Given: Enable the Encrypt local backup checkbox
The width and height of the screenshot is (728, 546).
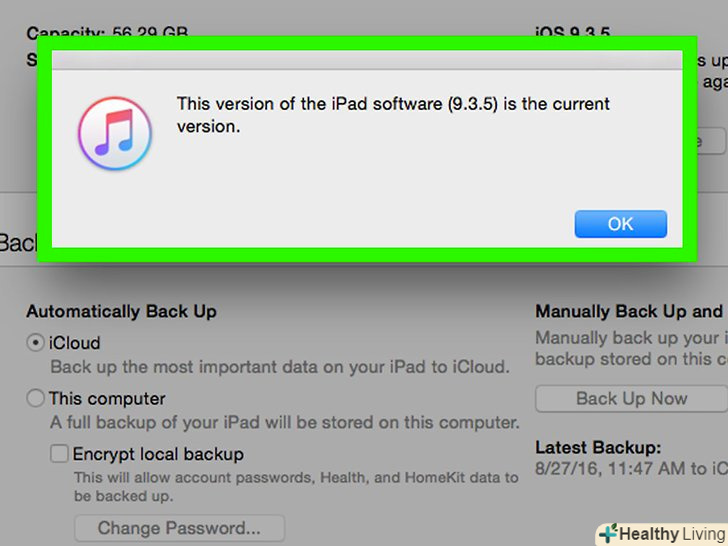Looking at the screenshot, I should (x=59, y=454).
